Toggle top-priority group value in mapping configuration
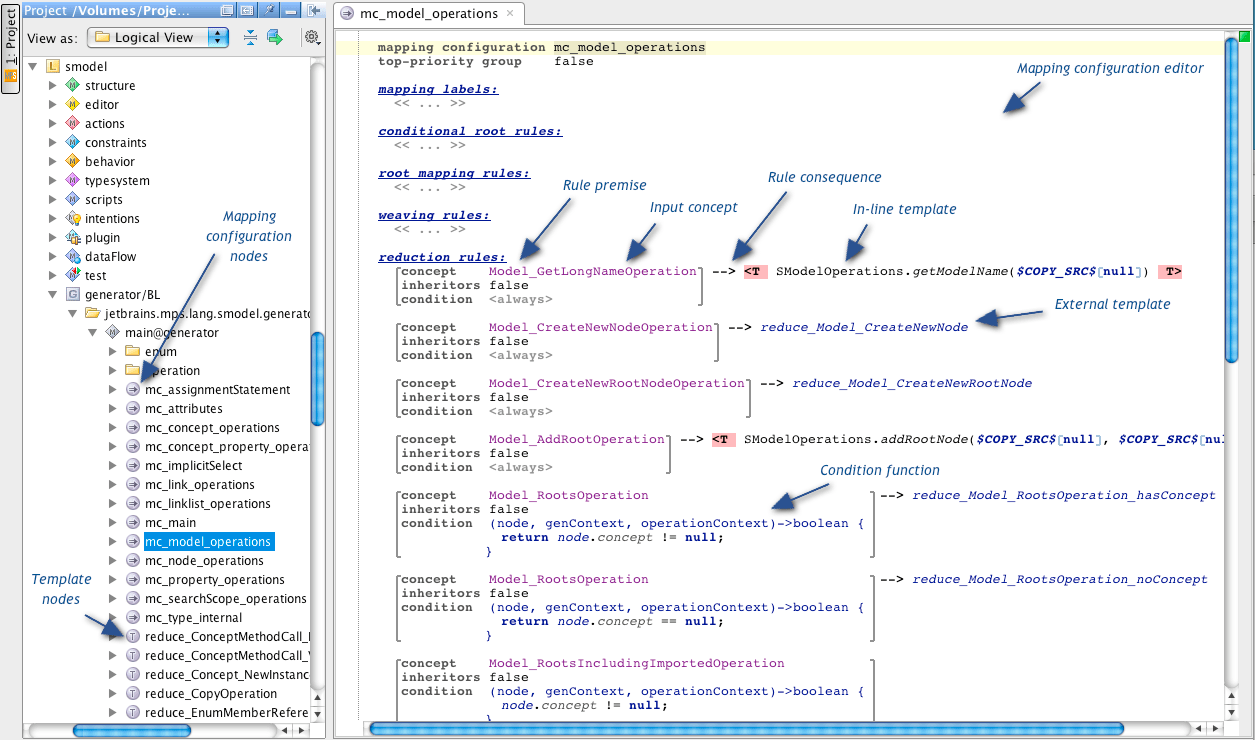The width and height of the screenshot is (1255, 740). pyautogui.click(x=577, y=61)
